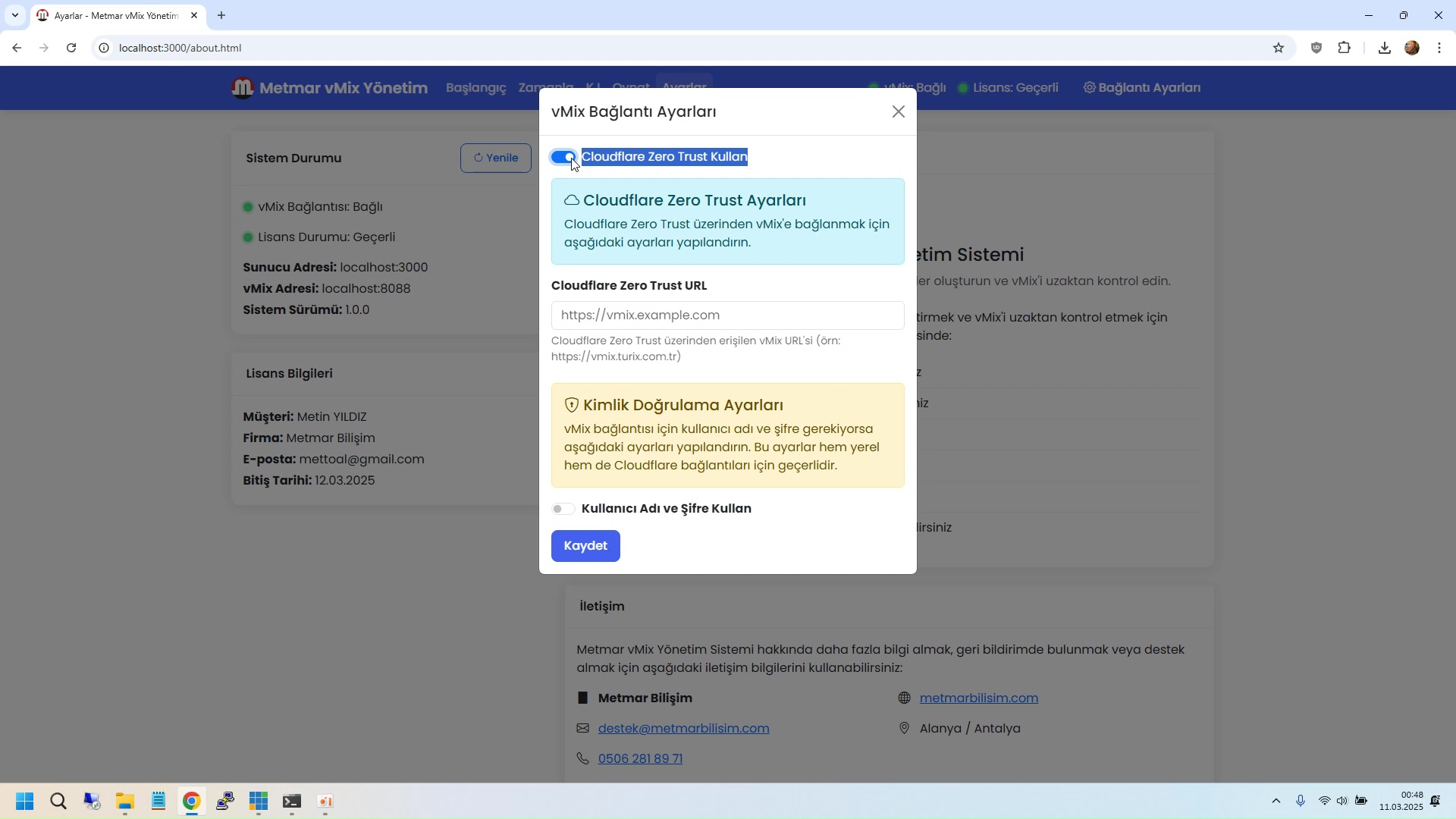The height and width of the screenshot is (819, 1456).
Task: Go back using the browser back arrow
Action: pos(17,48)
